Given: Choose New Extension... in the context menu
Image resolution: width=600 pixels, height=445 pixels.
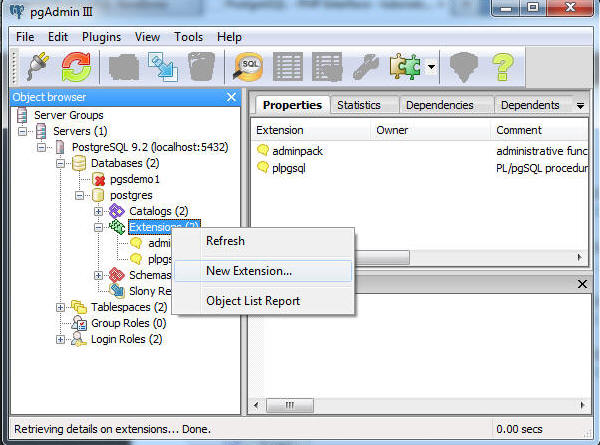Looking at the screenshot, I should [x=263, y=271].
